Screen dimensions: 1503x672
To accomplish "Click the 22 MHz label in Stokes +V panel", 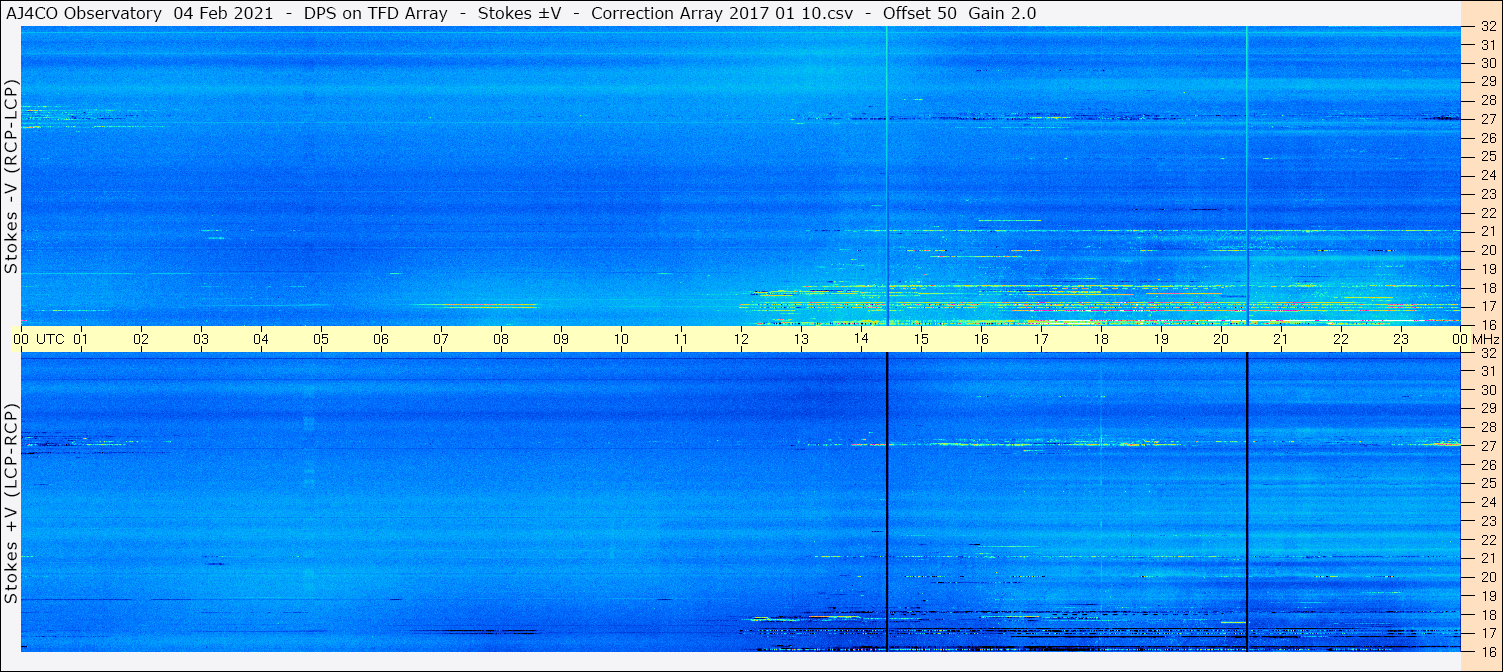I will click(1488, 539).
